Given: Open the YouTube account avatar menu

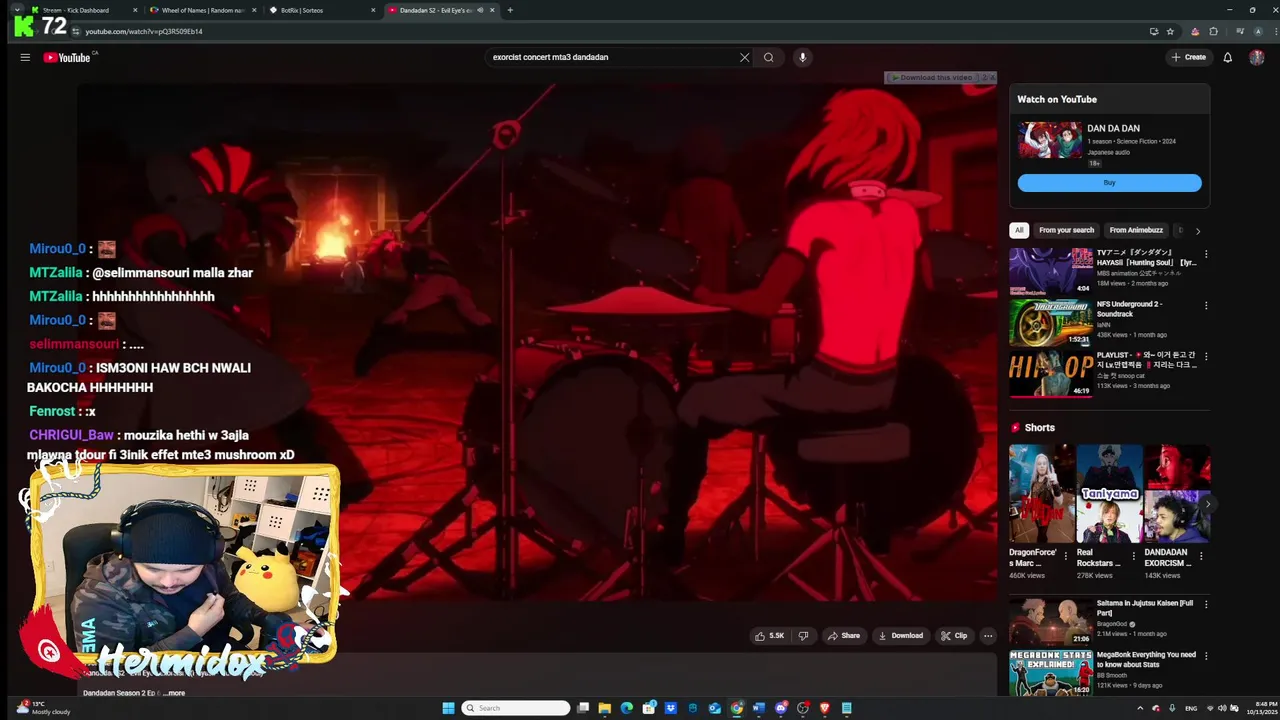Looking at the screenshot, I should point(1257,57).
